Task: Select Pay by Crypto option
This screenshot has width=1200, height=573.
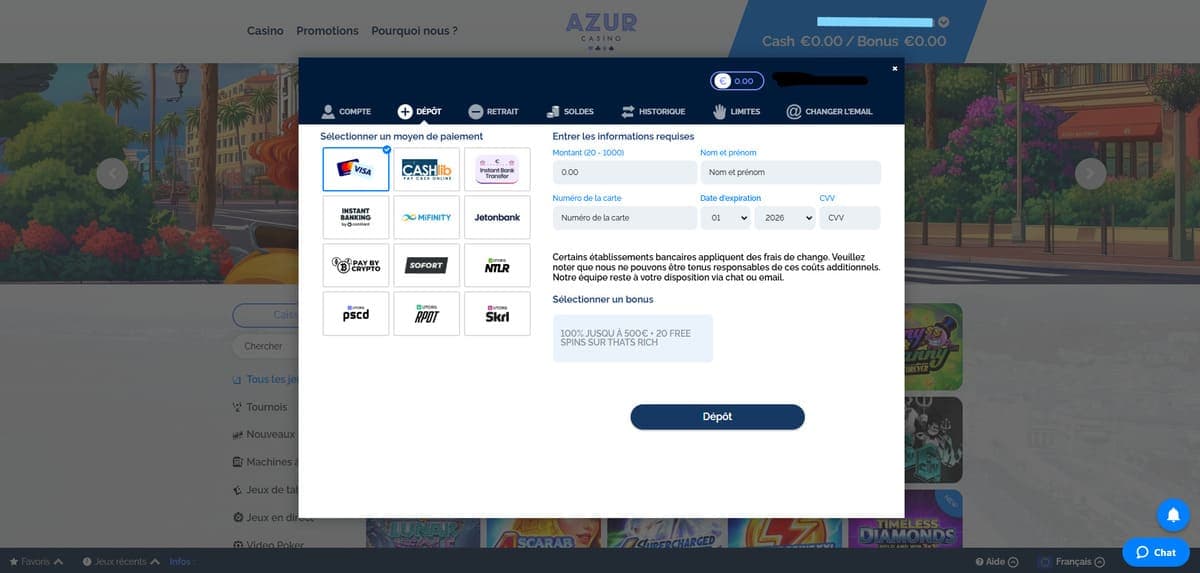Action: point(356,265)
